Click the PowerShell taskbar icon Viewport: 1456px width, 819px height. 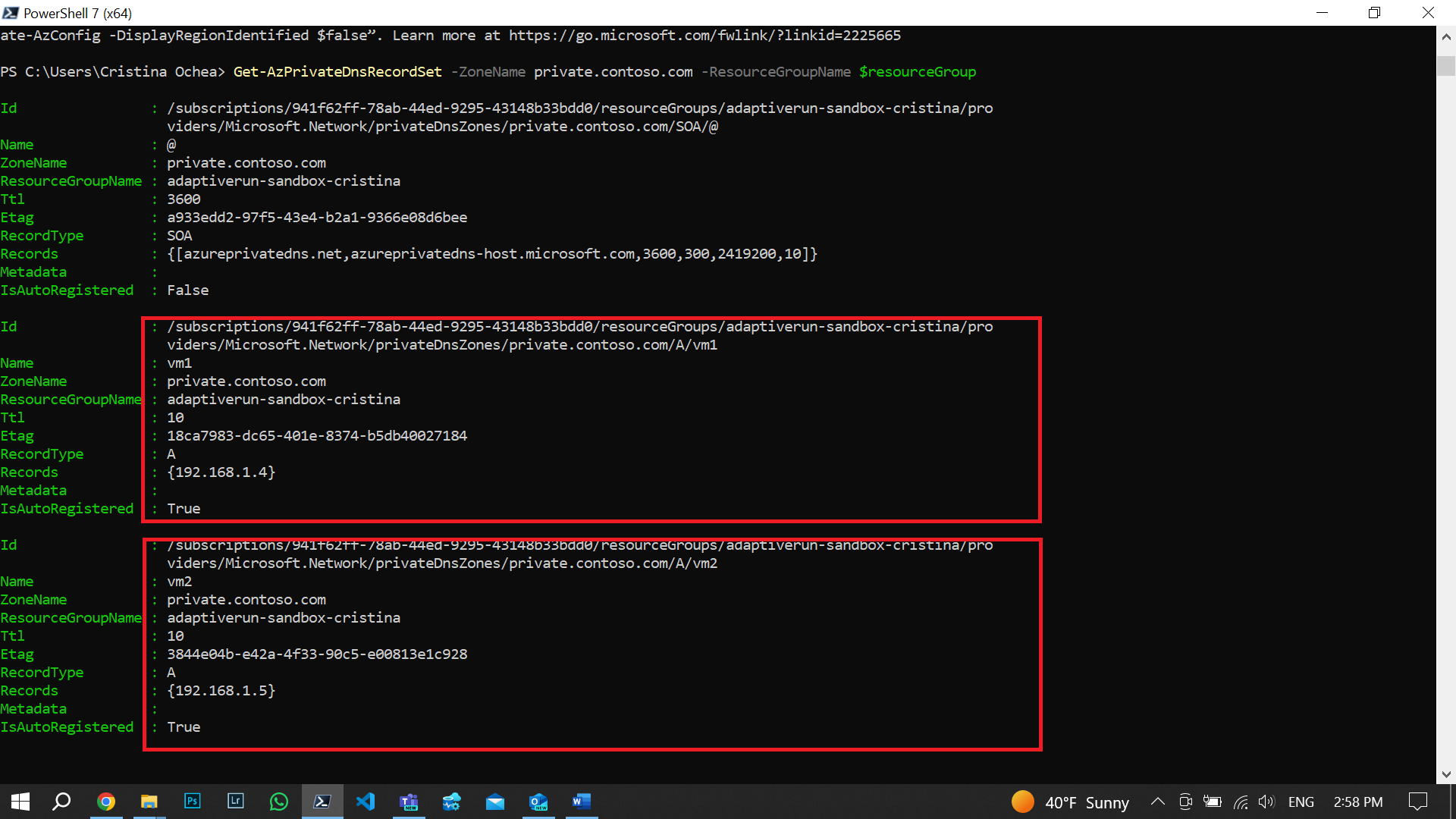click(x=322, y=802)
